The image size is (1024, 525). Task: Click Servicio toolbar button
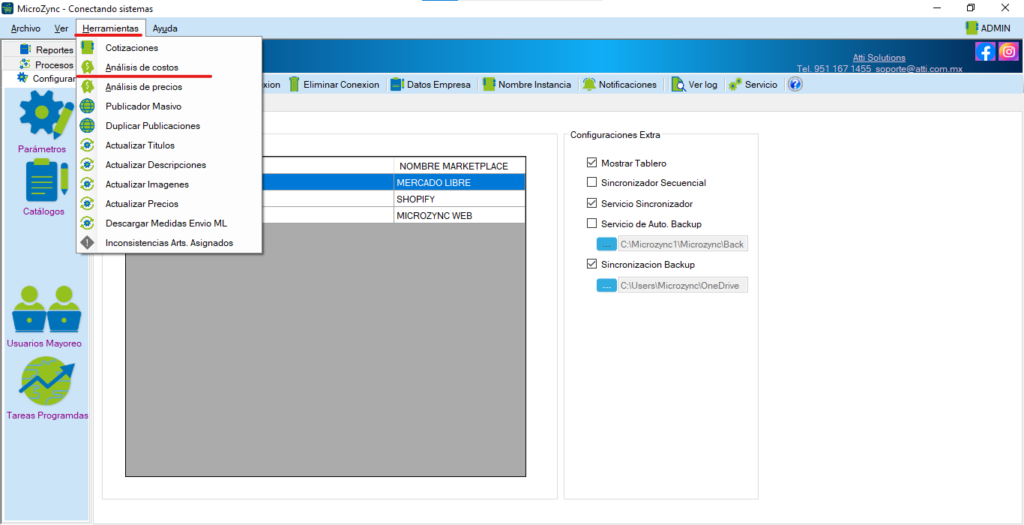(752, 85)
